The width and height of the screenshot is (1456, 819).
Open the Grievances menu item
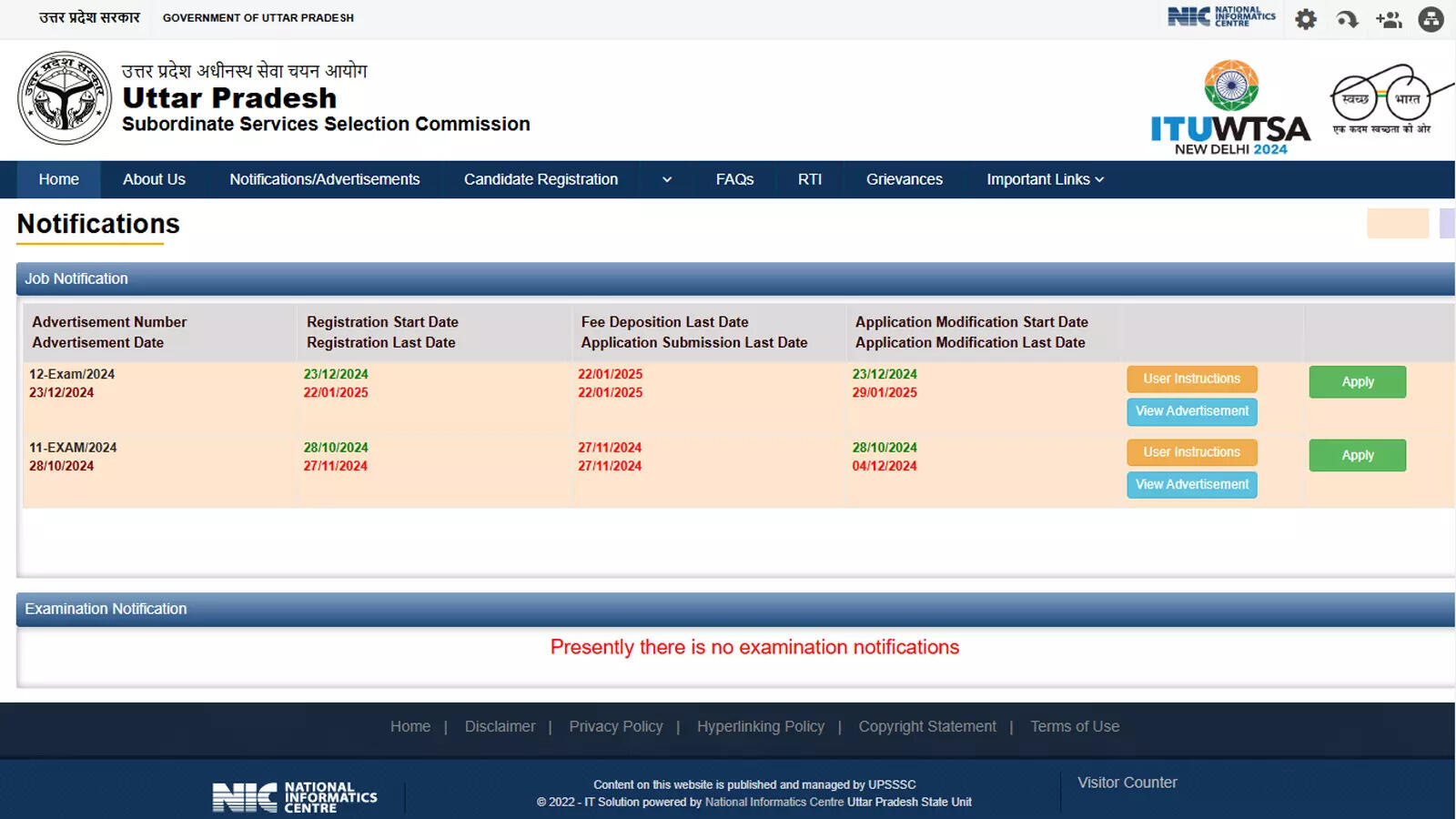pos(904,180)
